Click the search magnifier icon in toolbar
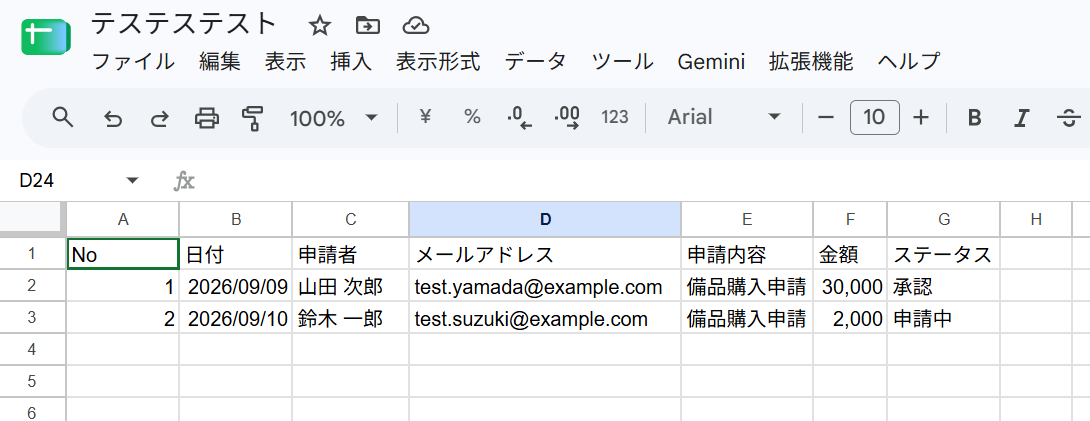The width and height of the screenshot is (1090, 421). [63, 117]
